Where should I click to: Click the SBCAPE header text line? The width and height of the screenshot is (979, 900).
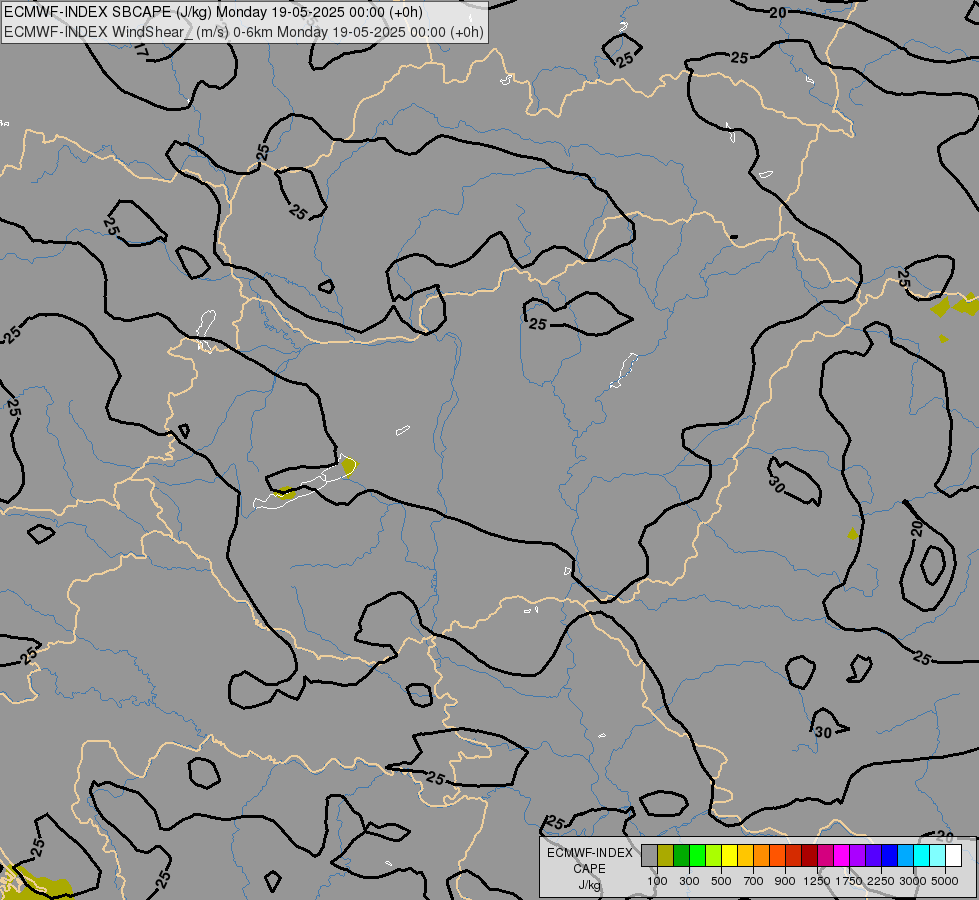pos(214,12)
